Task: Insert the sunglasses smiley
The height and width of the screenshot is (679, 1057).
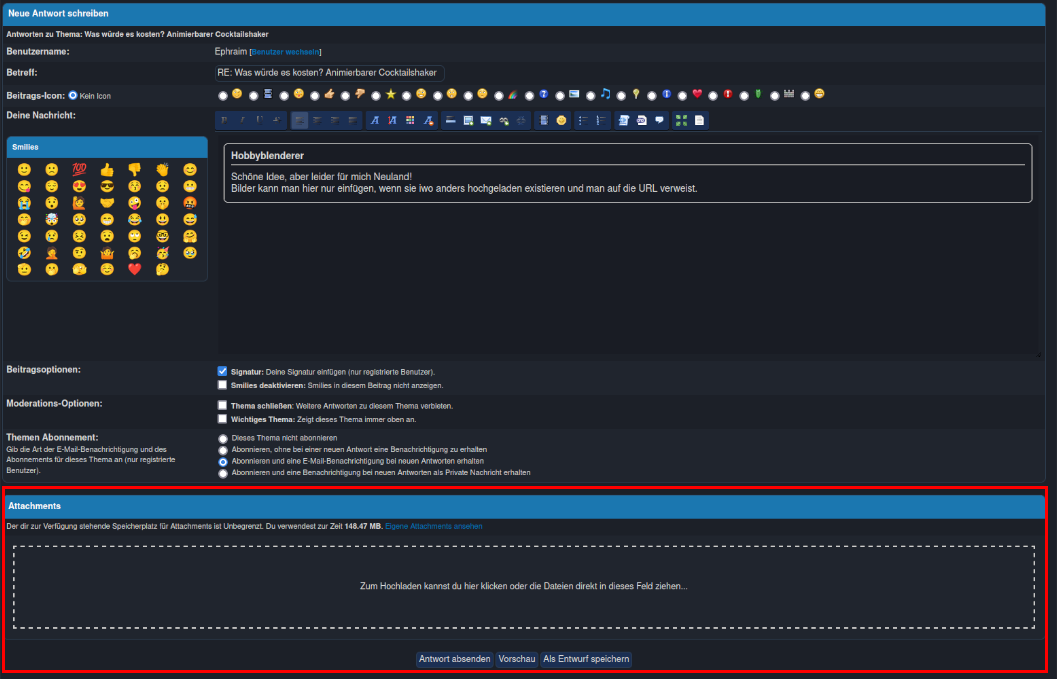Action: point(107,187)
